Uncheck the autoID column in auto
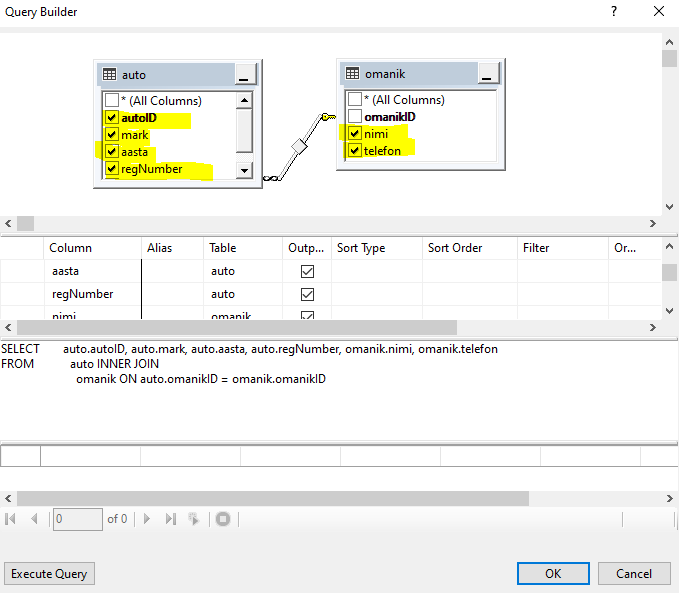The height and width of the screenshot is (593, 679). click(x=111, y=118)
